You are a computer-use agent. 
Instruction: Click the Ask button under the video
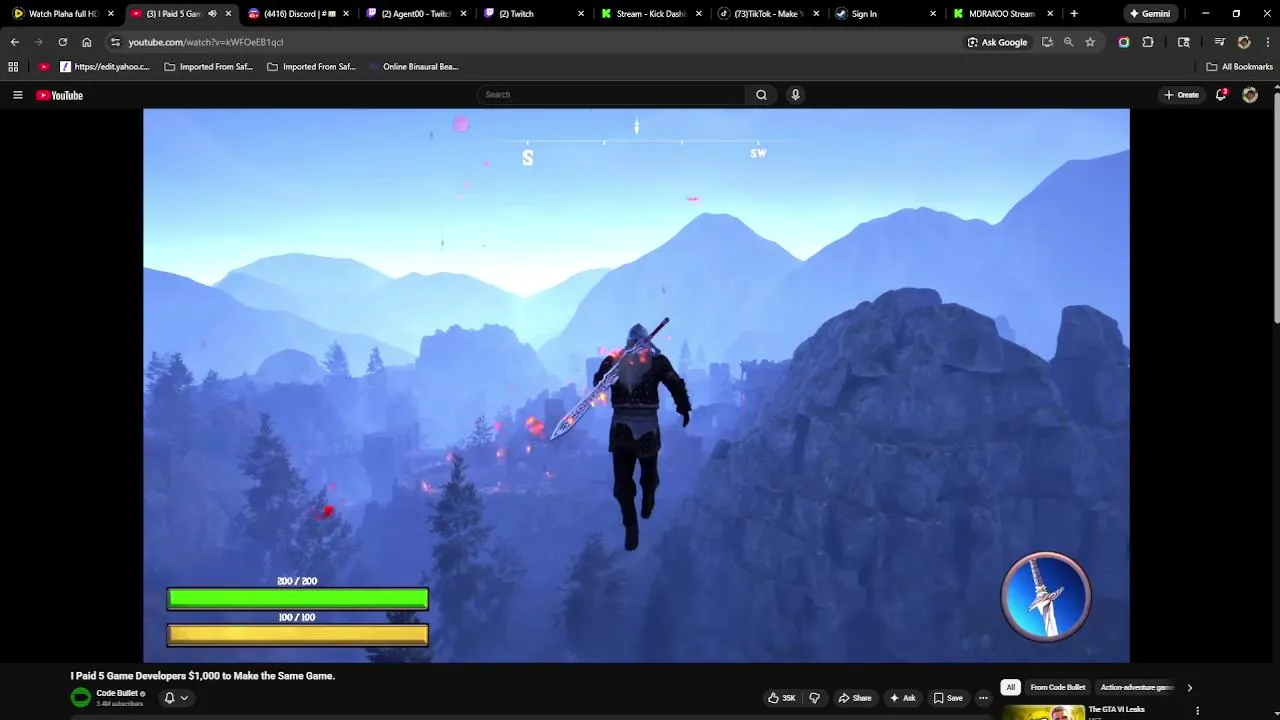tap(902, 698)
